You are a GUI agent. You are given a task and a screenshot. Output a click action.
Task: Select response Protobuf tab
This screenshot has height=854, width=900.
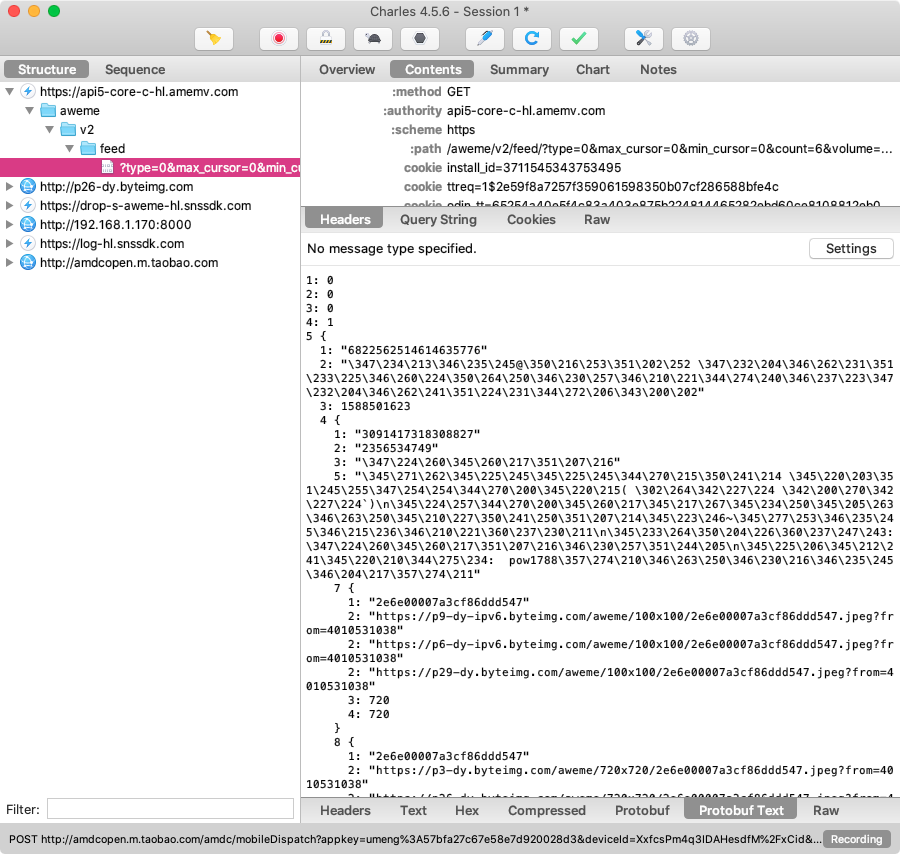coord(642,810)
